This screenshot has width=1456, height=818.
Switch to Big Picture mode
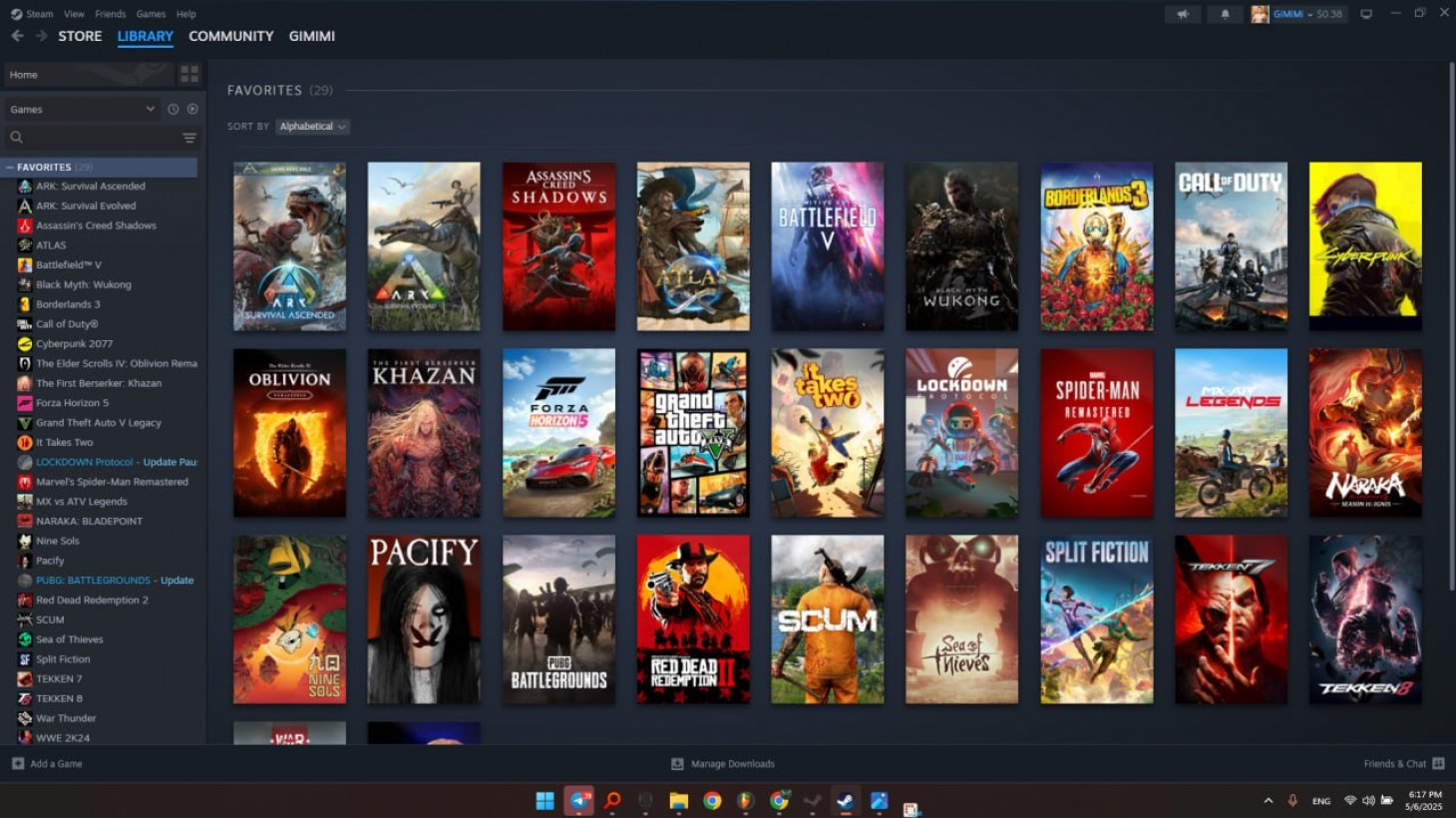point(1366,14)
